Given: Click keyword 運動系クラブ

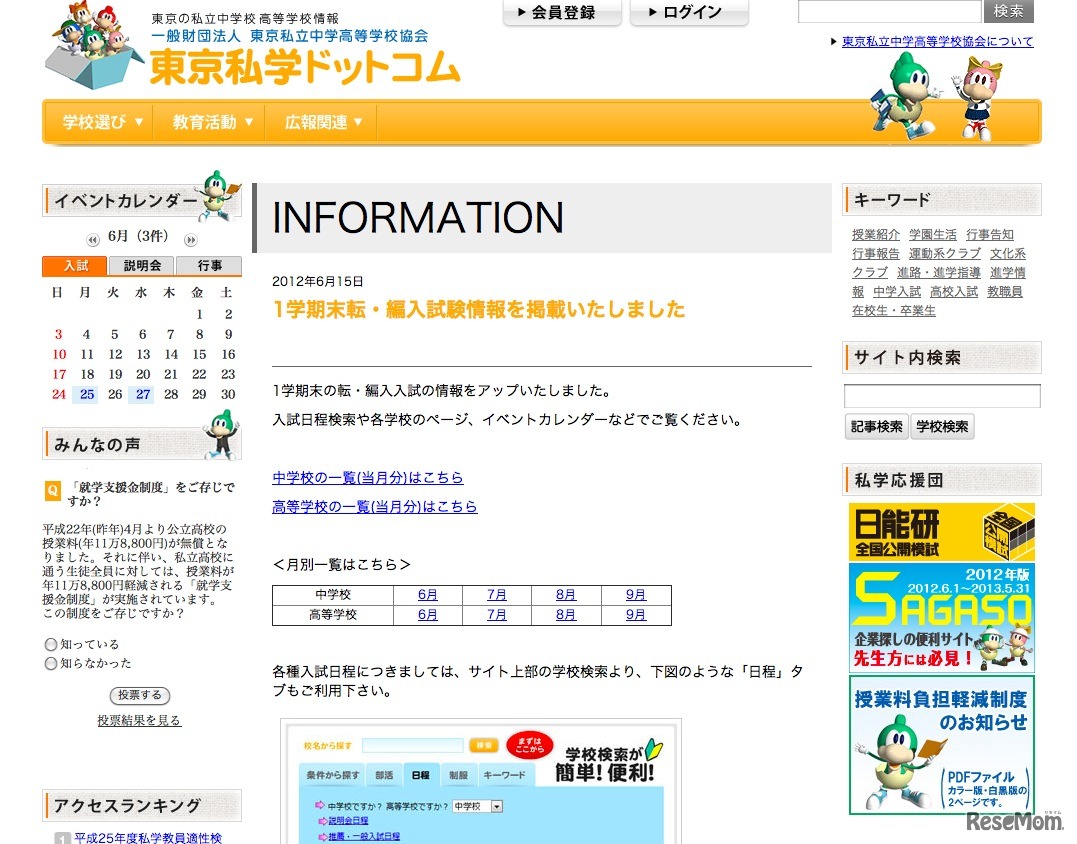Looking at the screenshot, I should [945, 253].
